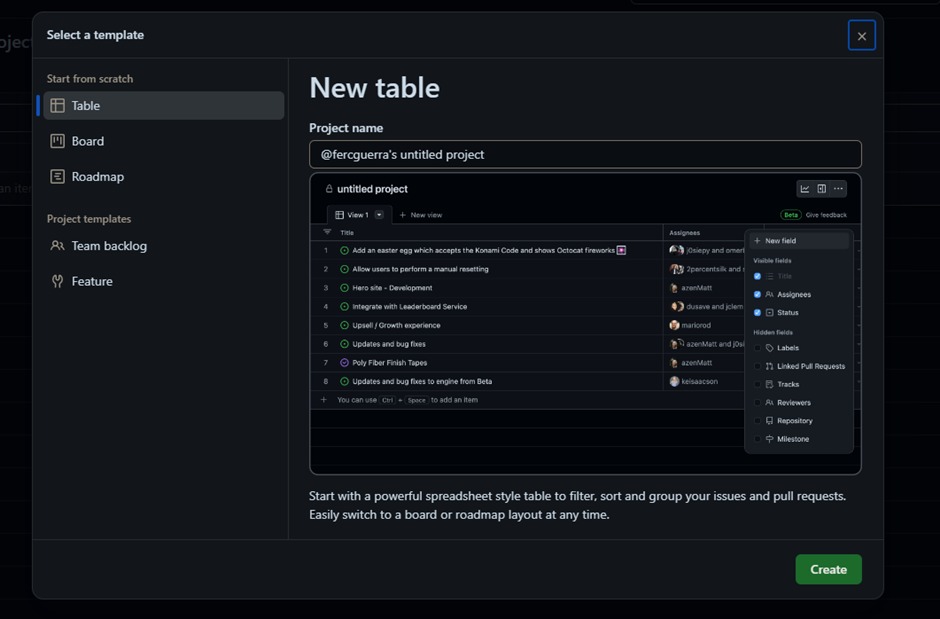The width and height of the screenshot is (940, 619).
Task: Click the side panel layout icon
Action: [822, 189]
